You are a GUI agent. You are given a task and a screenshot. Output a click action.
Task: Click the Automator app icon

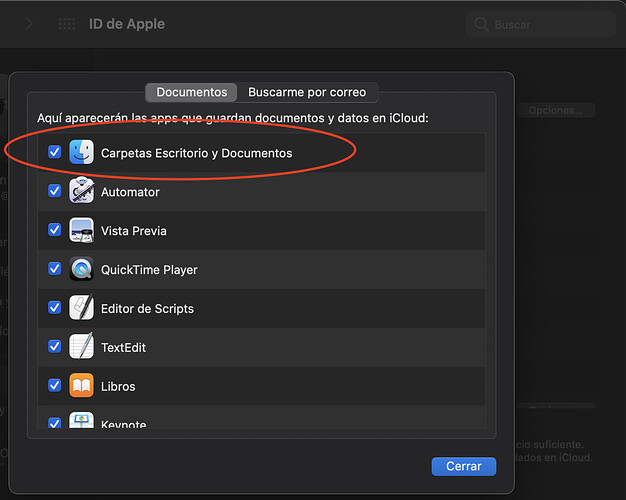[81, 191]
